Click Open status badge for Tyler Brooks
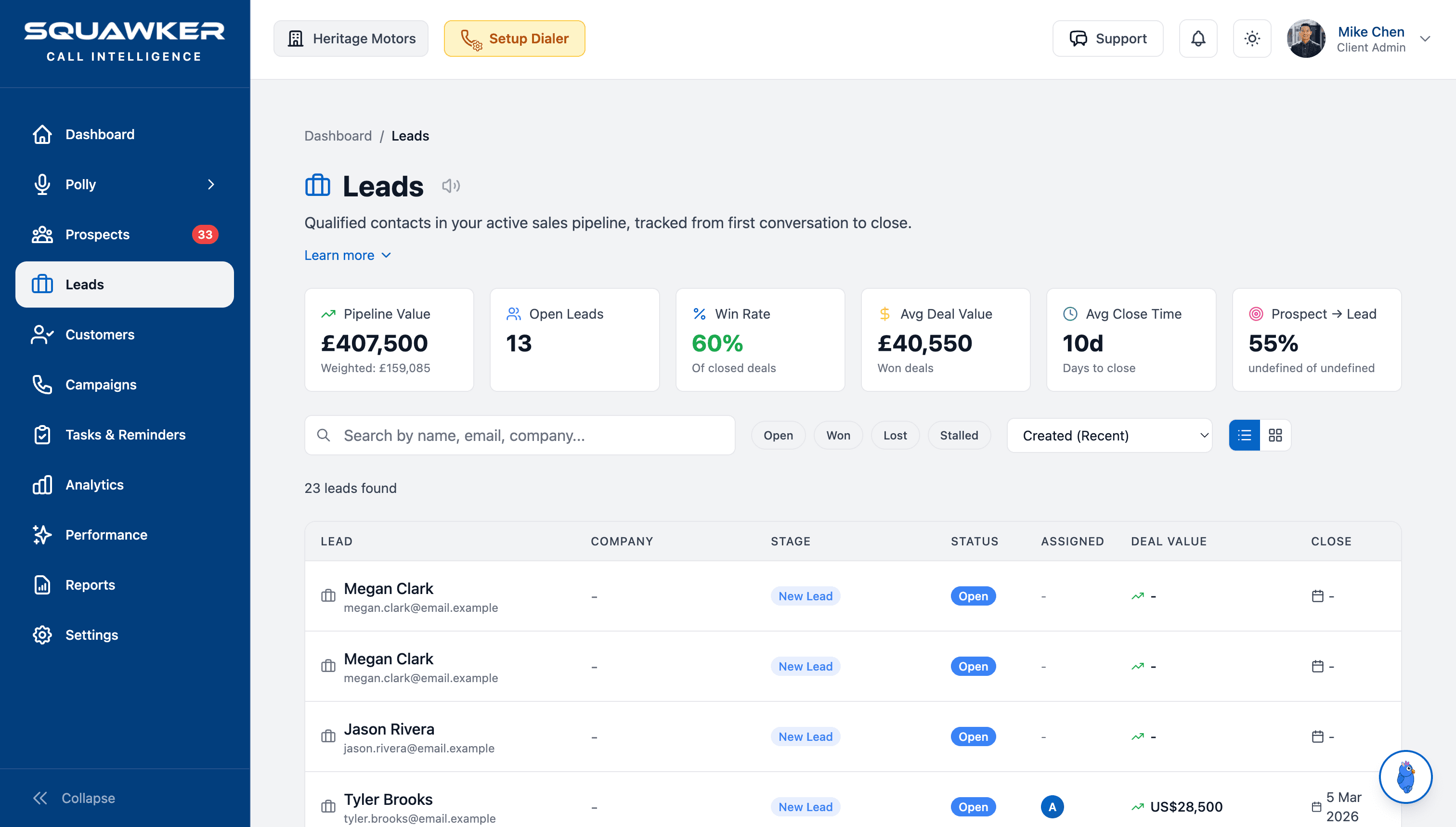The height and width of the screenshot is (827, 1456). pyautogui.click(x=973, y=807)
